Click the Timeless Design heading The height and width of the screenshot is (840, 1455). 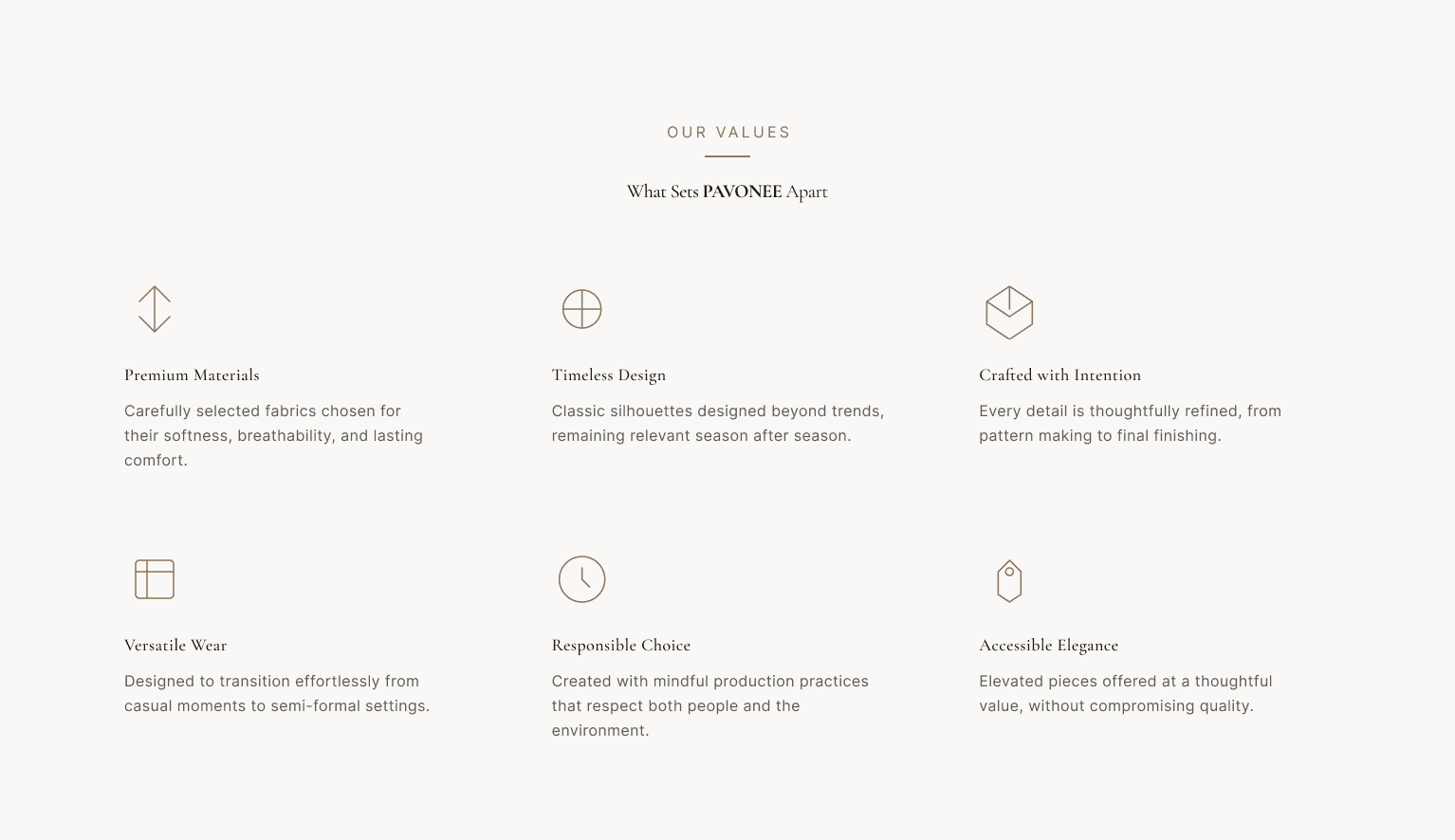tap(608, 375)
